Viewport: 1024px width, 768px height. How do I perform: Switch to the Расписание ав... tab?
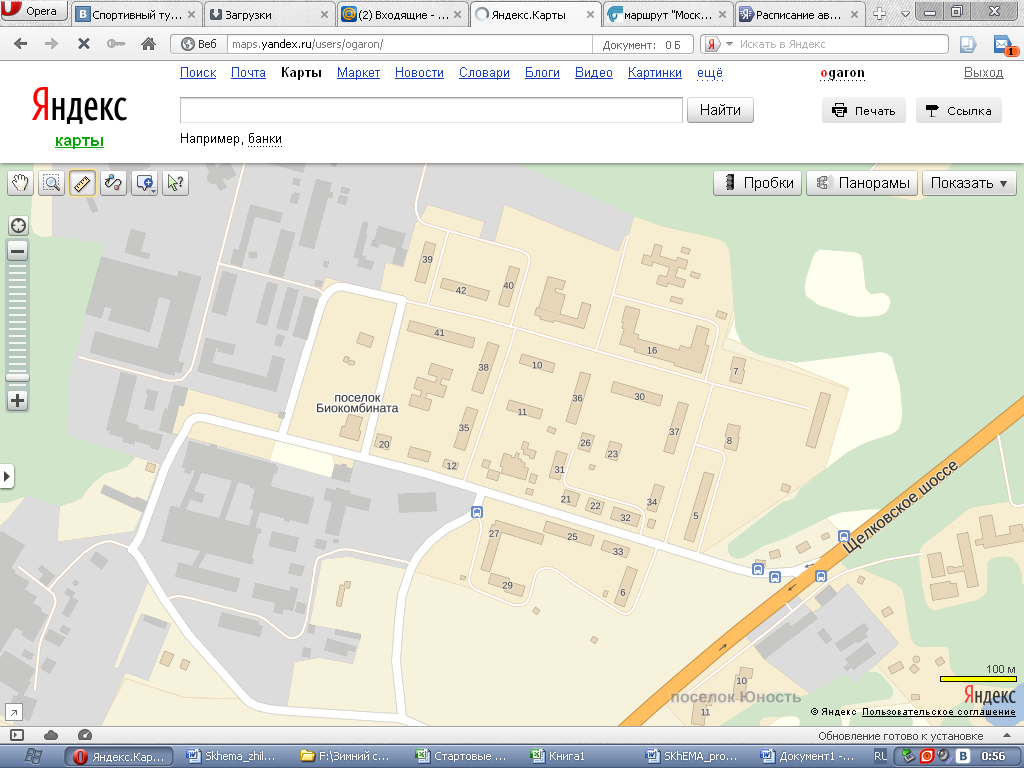click(x=801, y=14)
